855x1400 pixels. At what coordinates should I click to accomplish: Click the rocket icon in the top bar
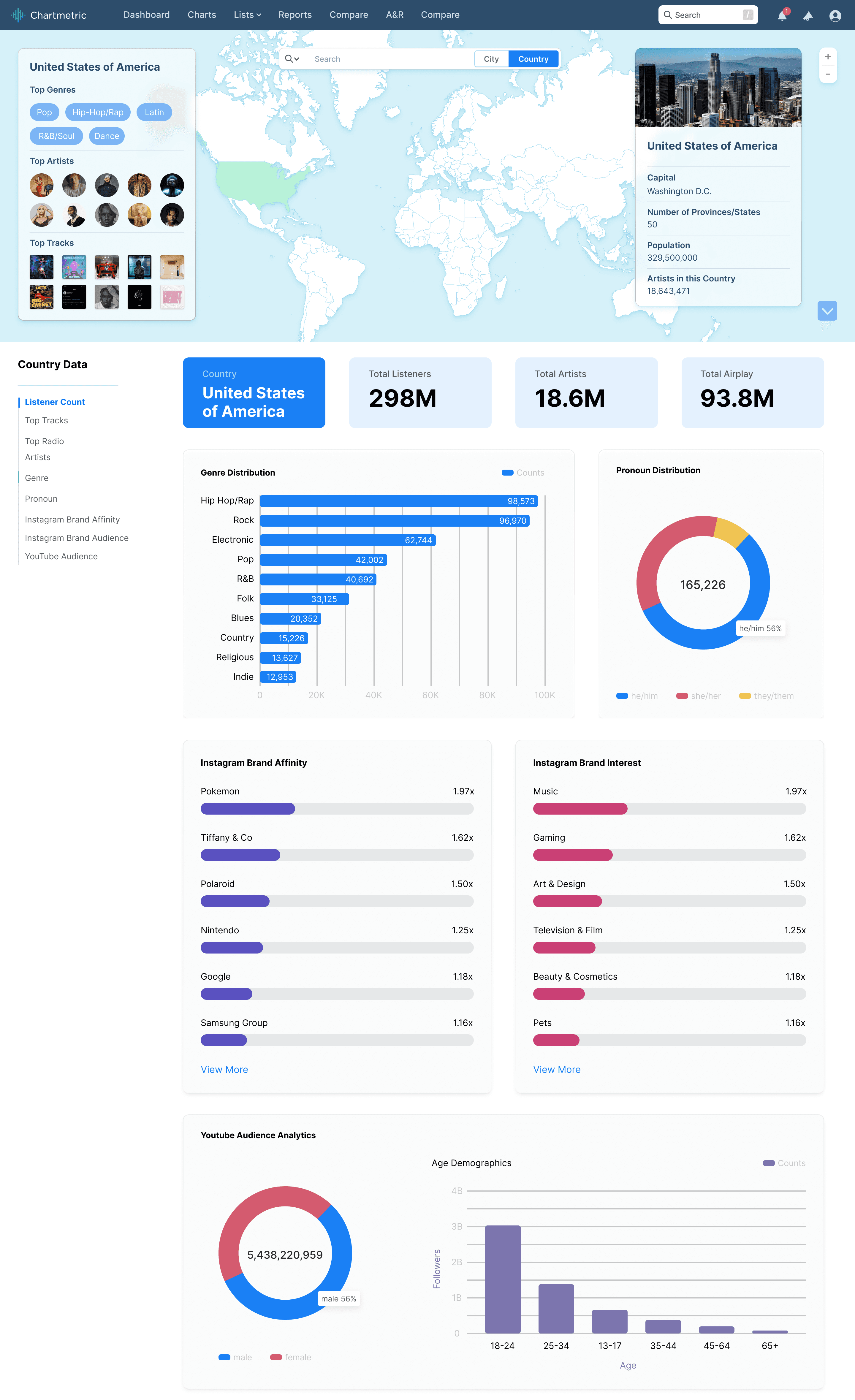[808, 15]
